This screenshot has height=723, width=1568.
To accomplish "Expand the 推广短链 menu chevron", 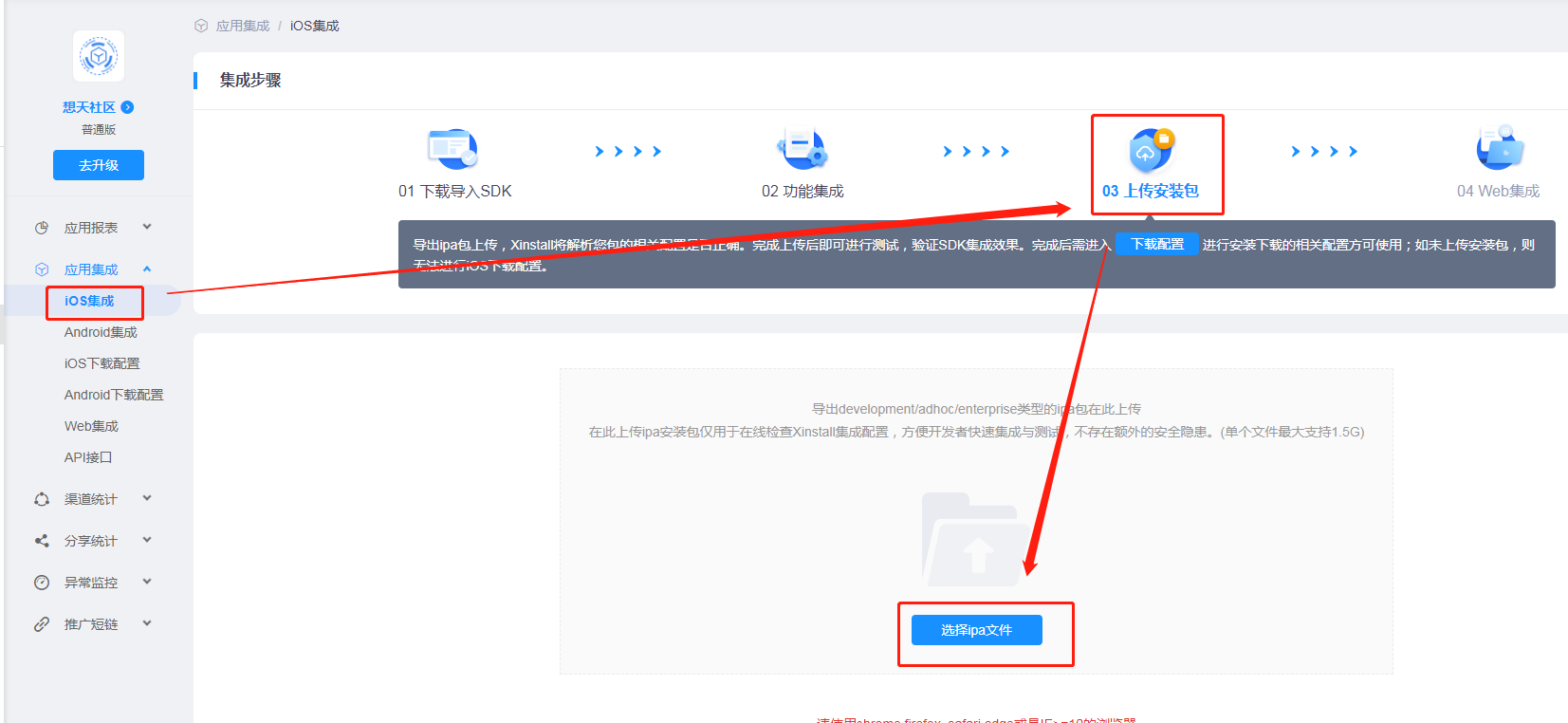I will pyautogui.click(x=147, y=623).
